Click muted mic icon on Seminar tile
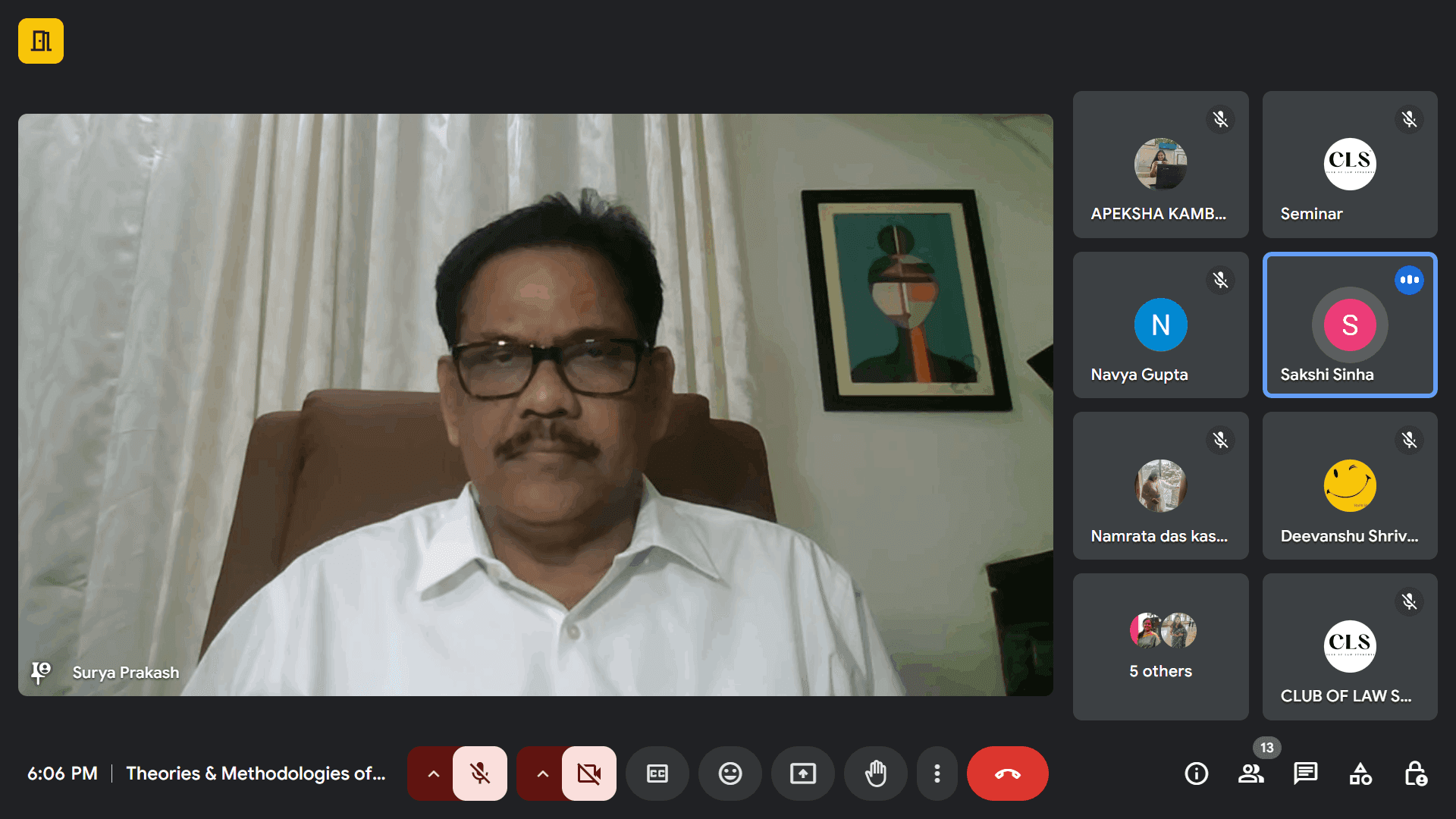The image size is (1456, 819). 1409,119
